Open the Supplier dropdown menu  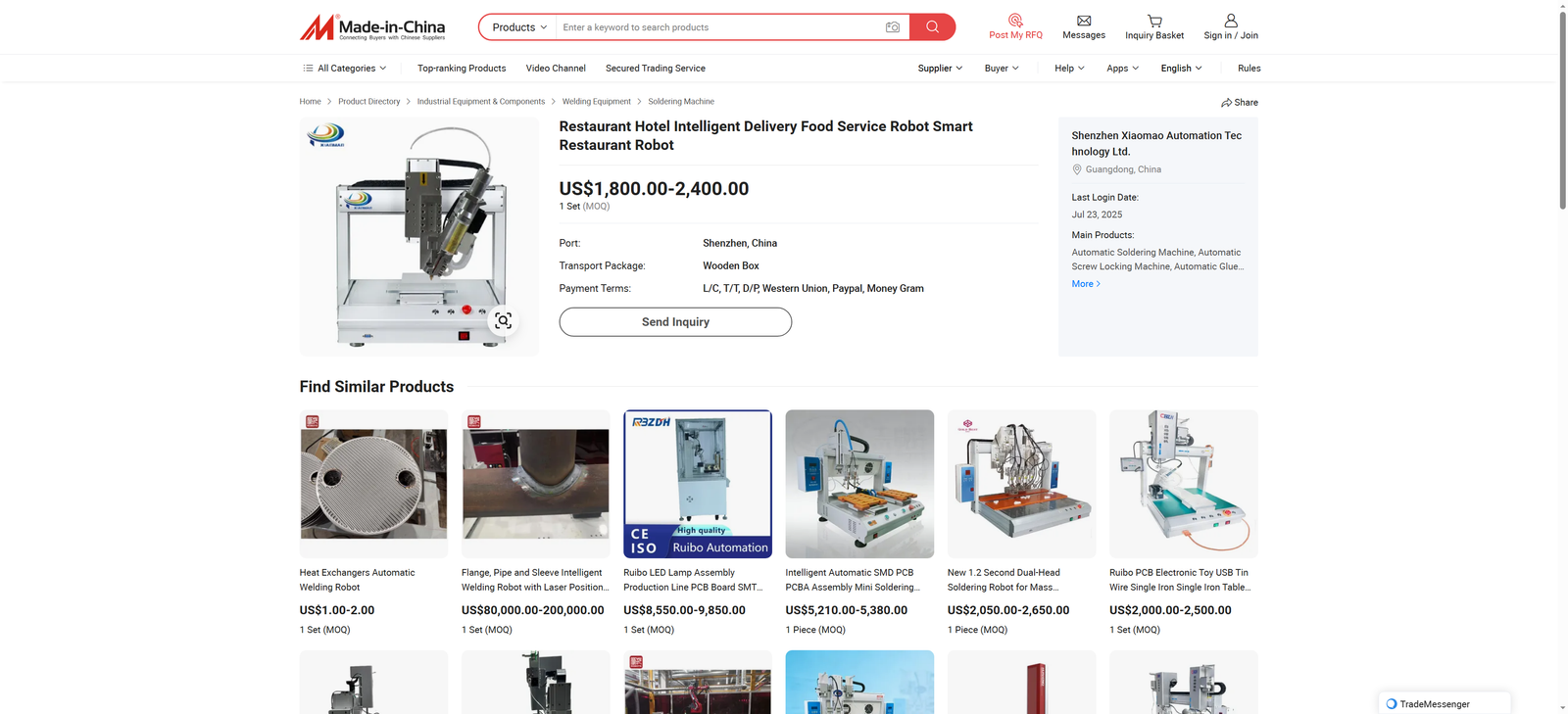coord(940,69)
